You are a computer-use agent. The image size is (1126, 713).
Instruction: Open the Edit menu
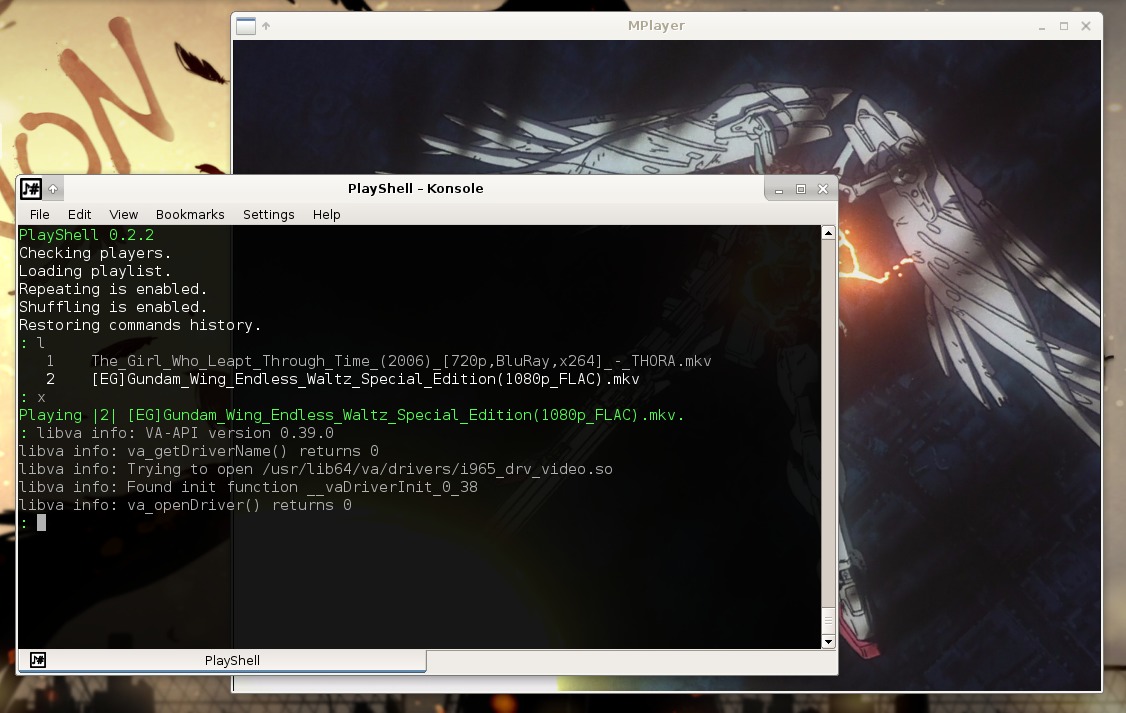(x=79, y=214)
